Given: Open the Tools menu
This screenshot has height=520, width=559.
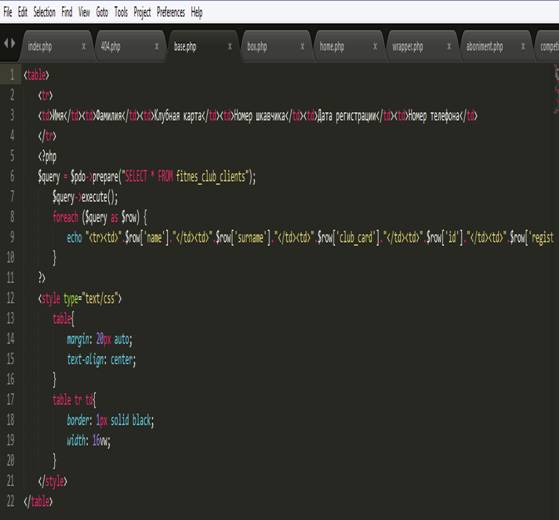Looking at the screenshot, I should pos(121,12).
